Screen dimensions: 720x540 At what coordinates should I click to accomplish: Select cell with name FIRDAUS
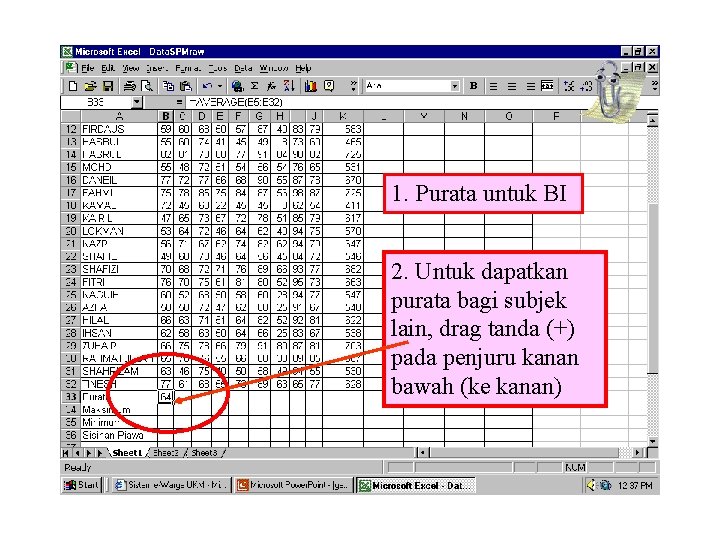coord(119,129)
